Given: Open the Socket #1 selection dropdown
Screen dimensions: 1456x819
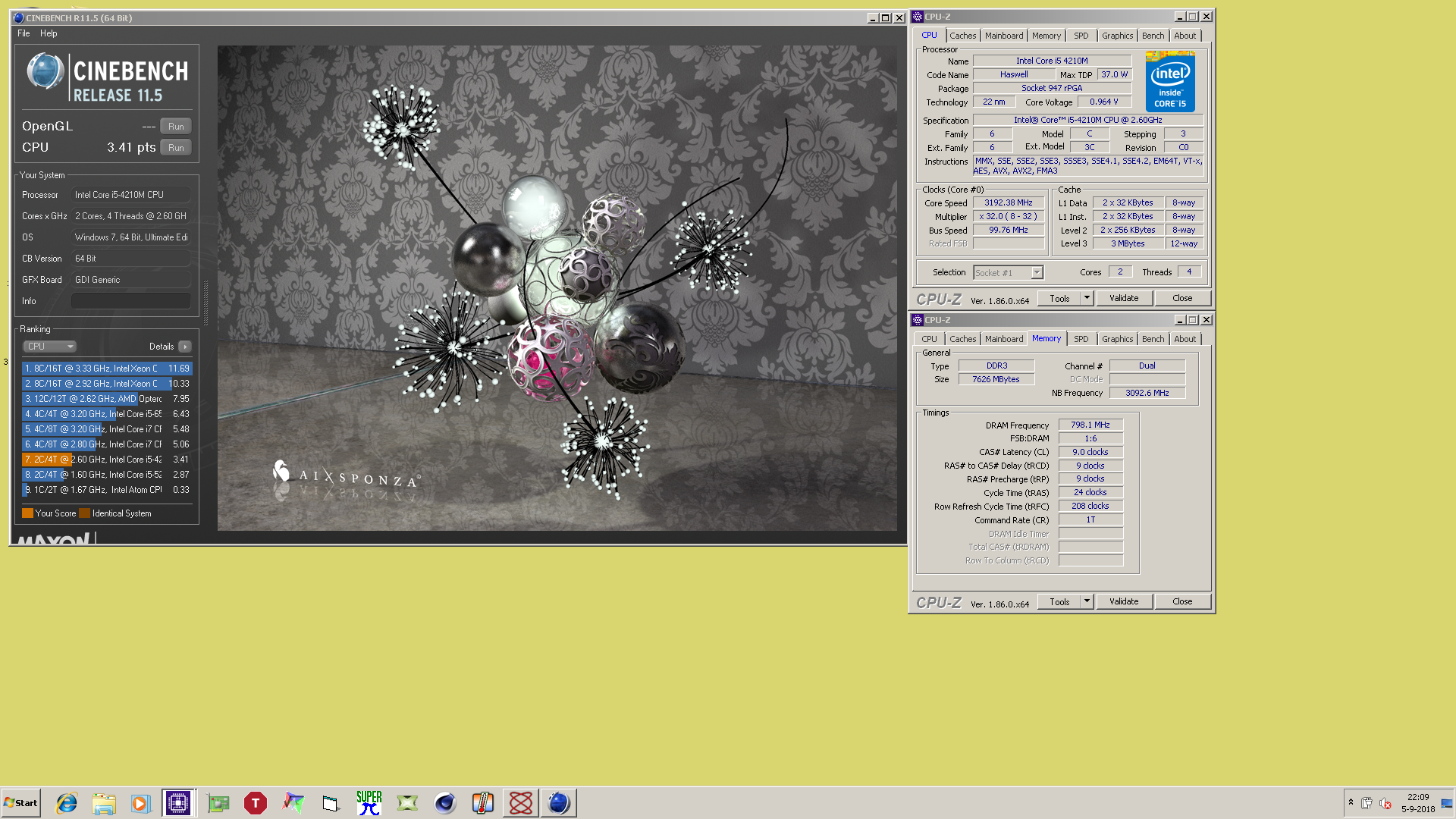Looking at the screenshot, I should tap(1008, 273).
